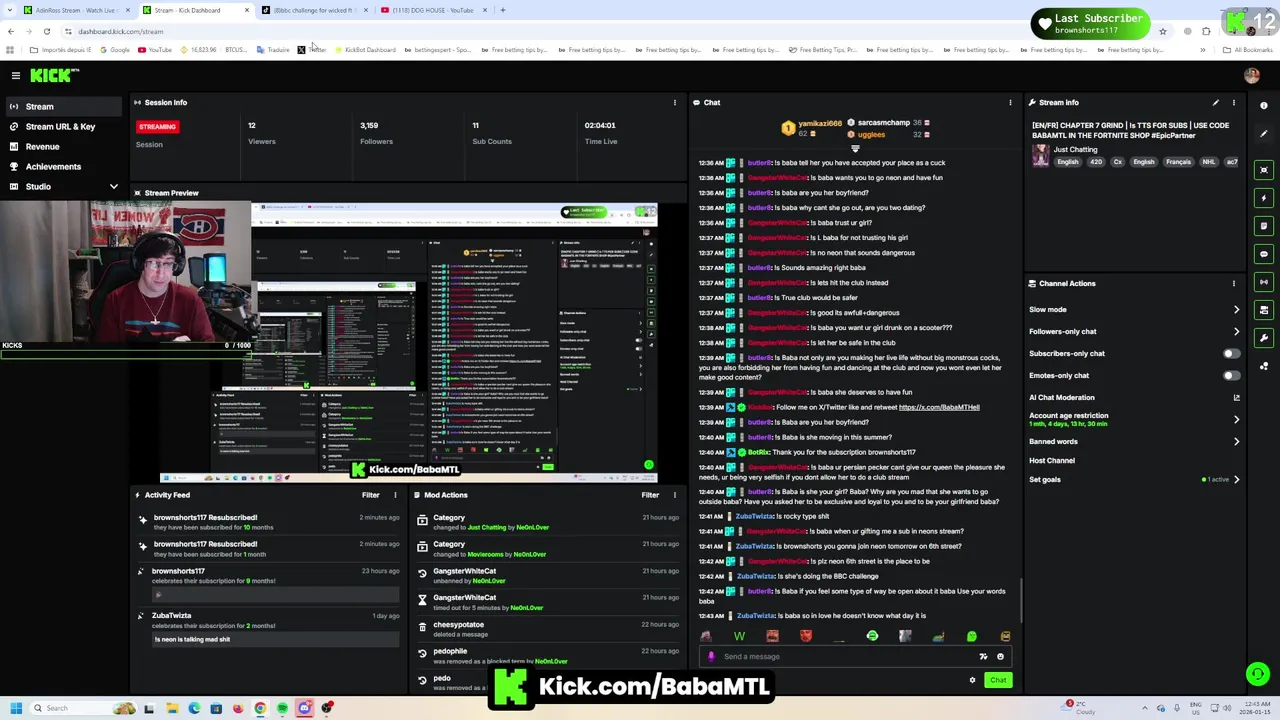Open Windows Start button
The width and height of the screenshot is (1280, 720).
click(x=15, y=708)
